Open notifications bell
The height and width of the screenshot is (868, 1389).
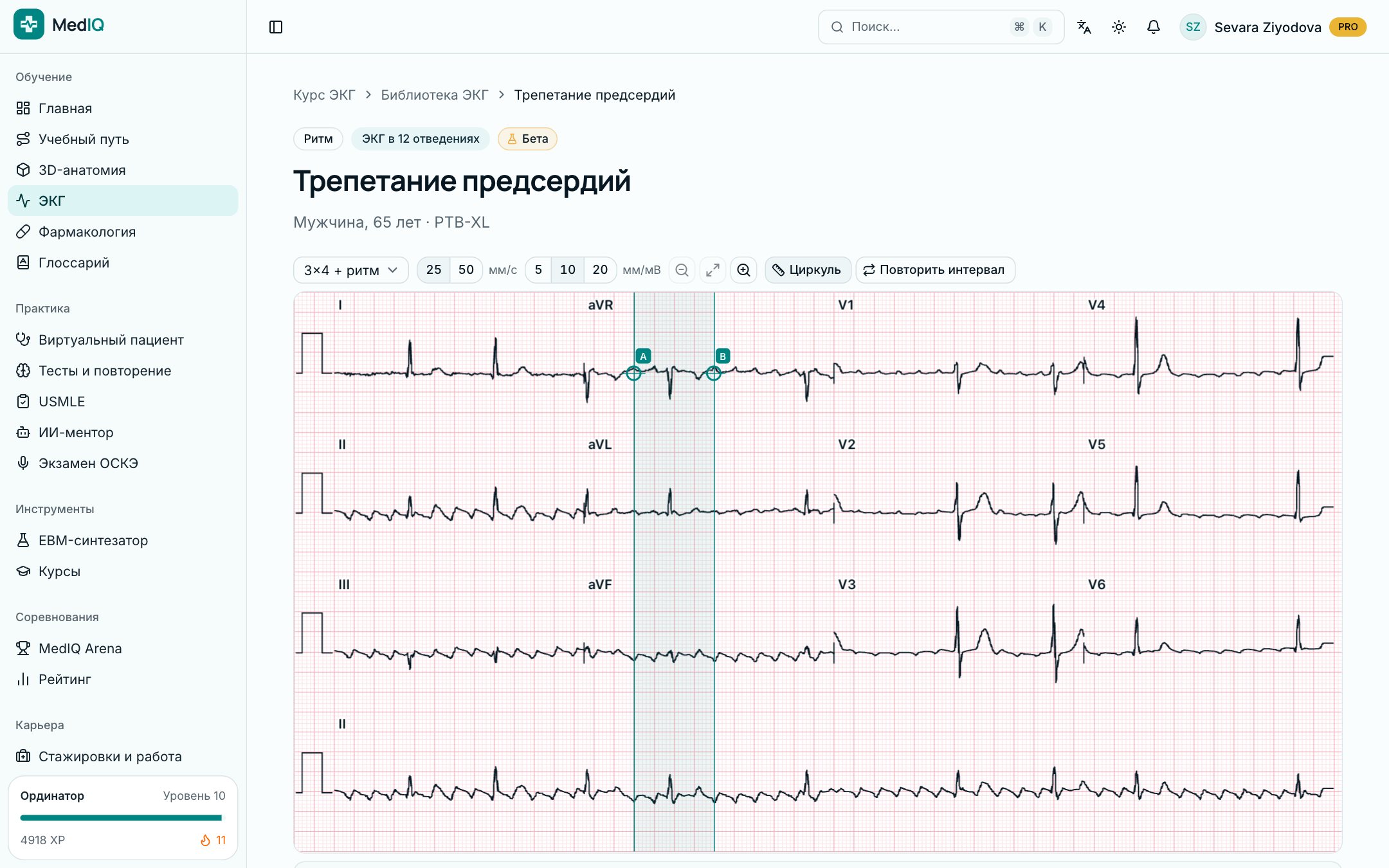pyautogui.click(x=1154, y=27)
